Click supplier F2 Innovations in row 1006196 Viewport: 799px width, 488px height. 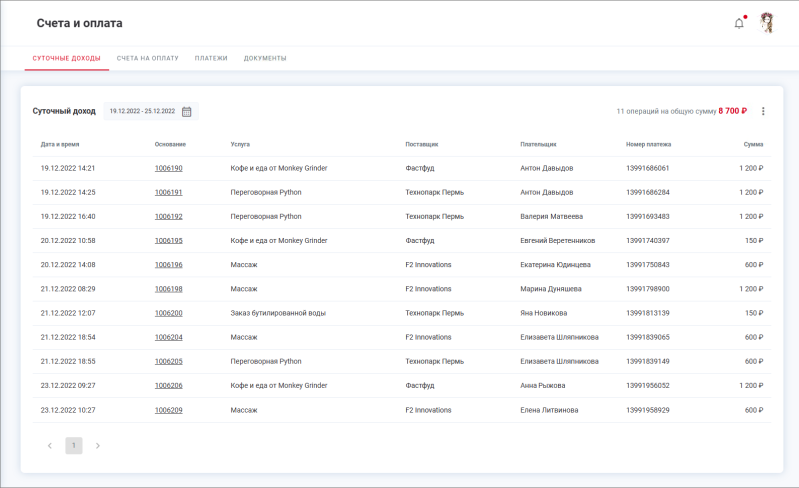(428, 265)
